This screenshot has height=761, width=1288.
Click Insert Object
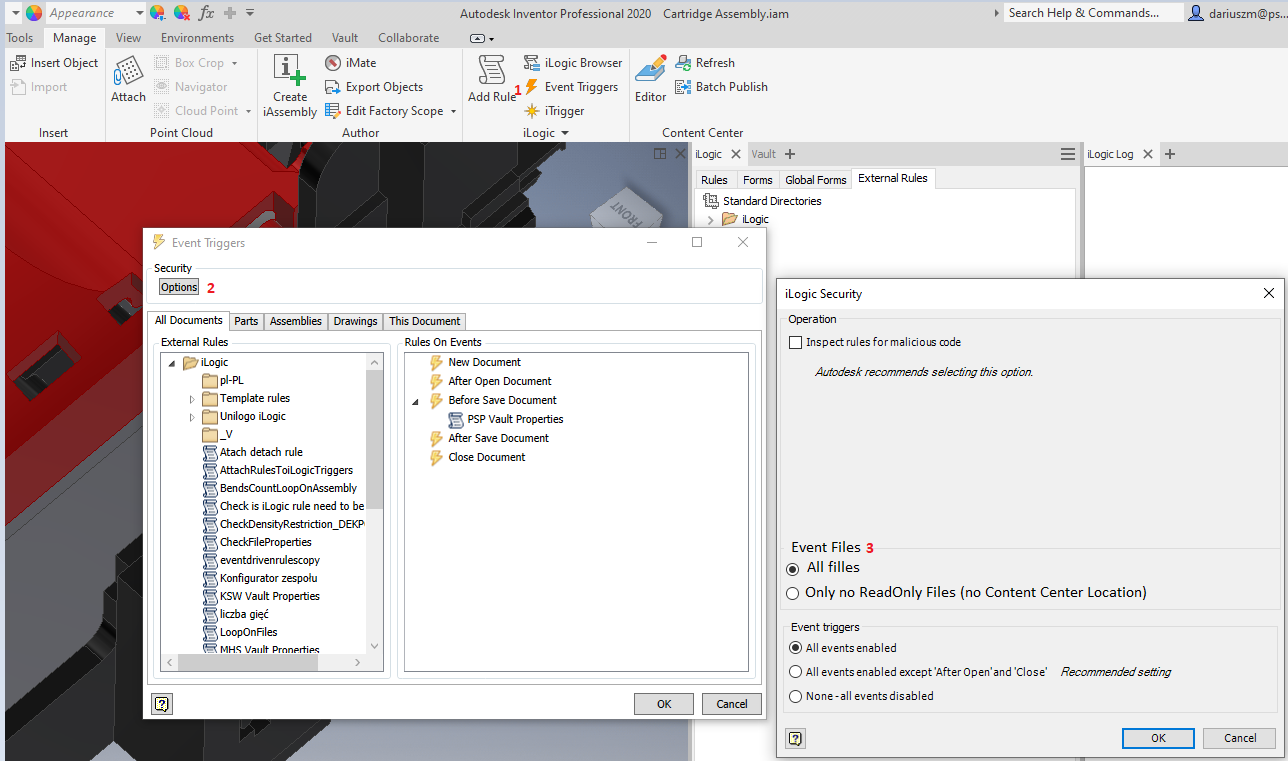coord(54,63)
